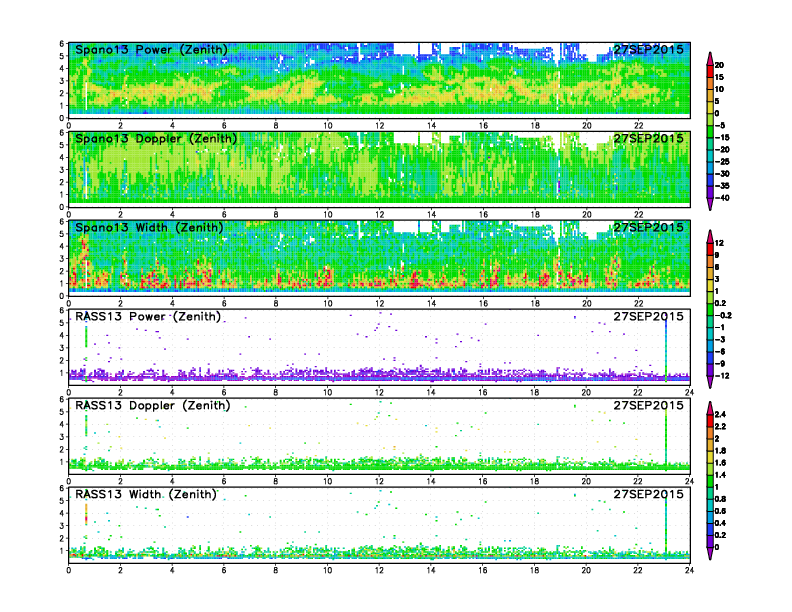The height and width of the screenshot is (612, 792).
Task: Click the '2.4' colorbar label
Action: click(720, 415)
